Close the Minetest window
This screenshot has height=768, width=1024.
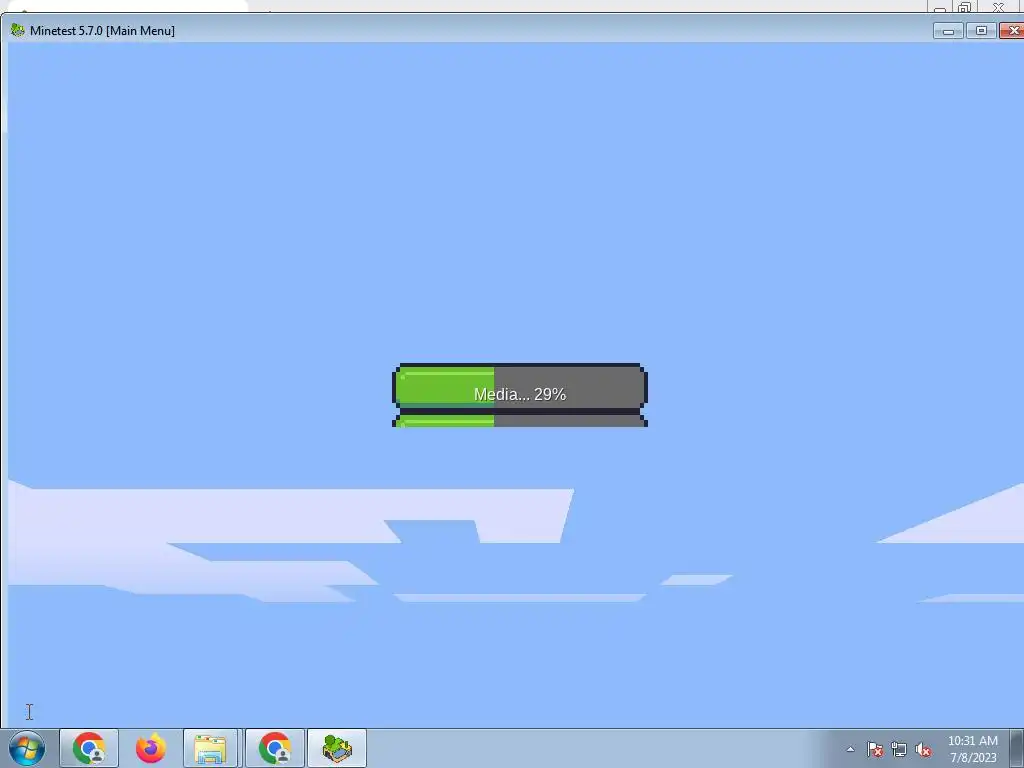[x=1012, y=31]
